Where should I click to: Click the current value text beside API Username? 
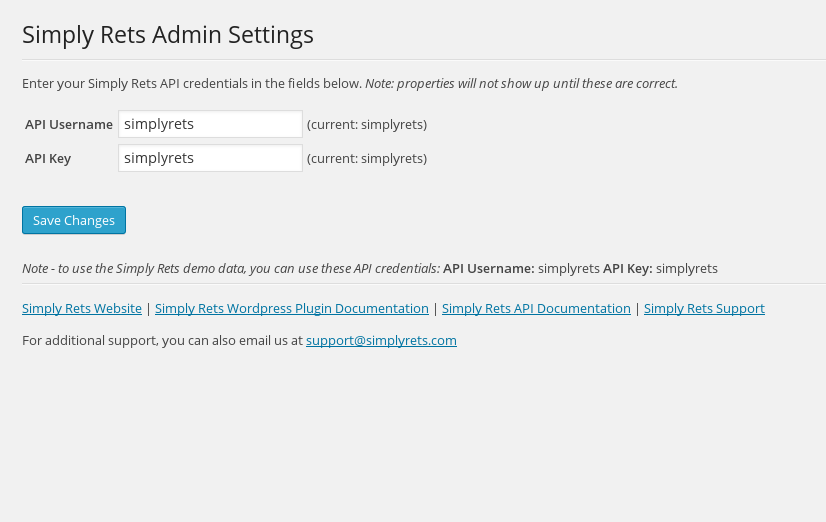[367, 125]
